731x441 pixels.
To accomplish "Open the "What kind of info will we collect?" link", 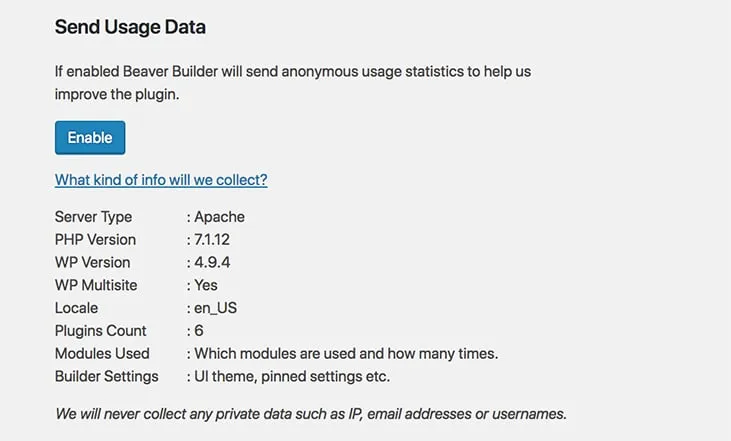I will point(161,180).
